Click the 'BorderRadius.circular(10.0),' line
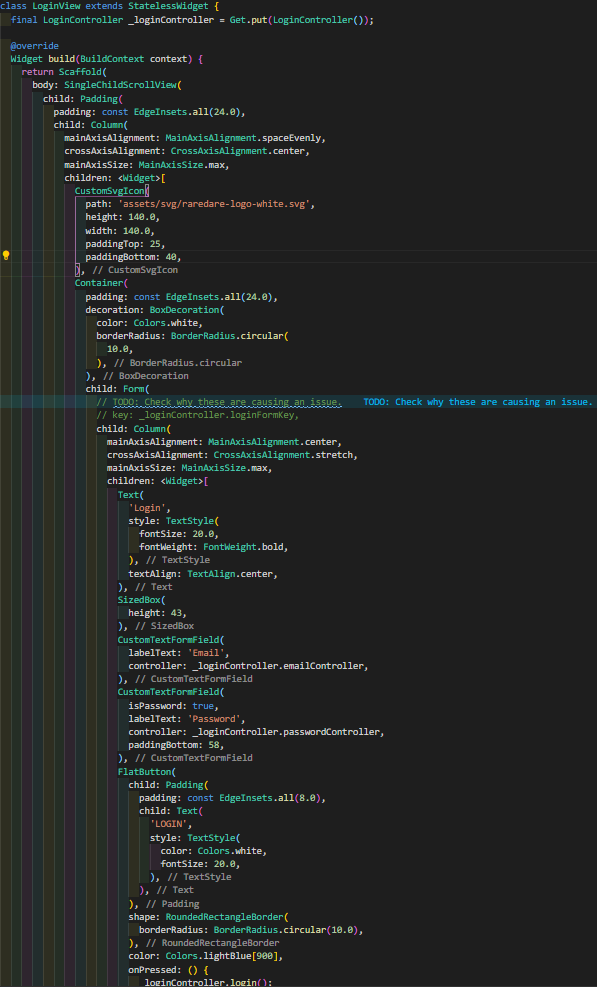The image size is (597, 987). coord(253,930)
